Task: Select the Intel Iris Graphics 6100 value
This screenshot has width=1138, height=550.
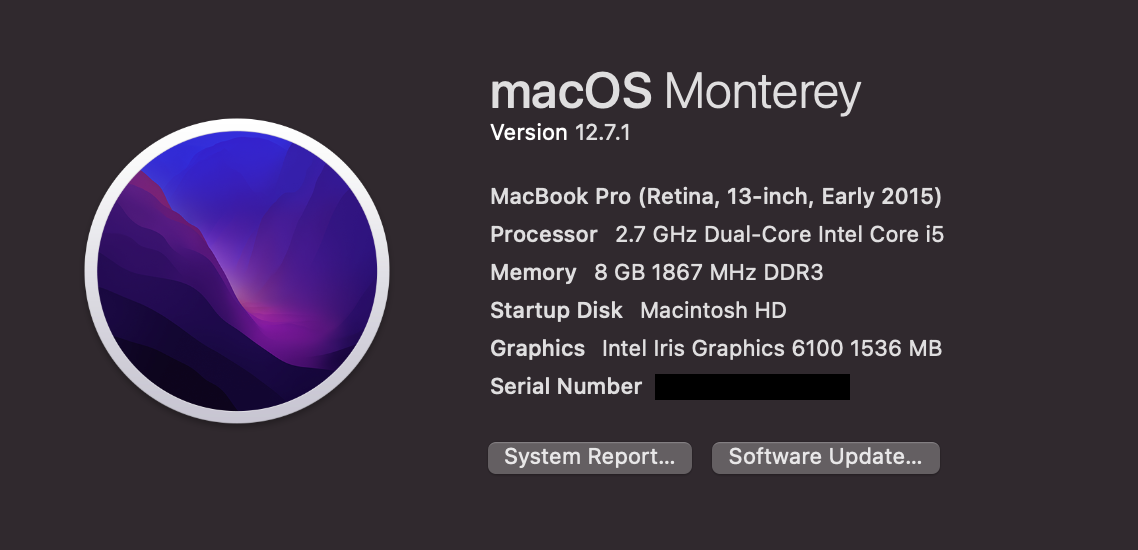Action: click(723, 349)
